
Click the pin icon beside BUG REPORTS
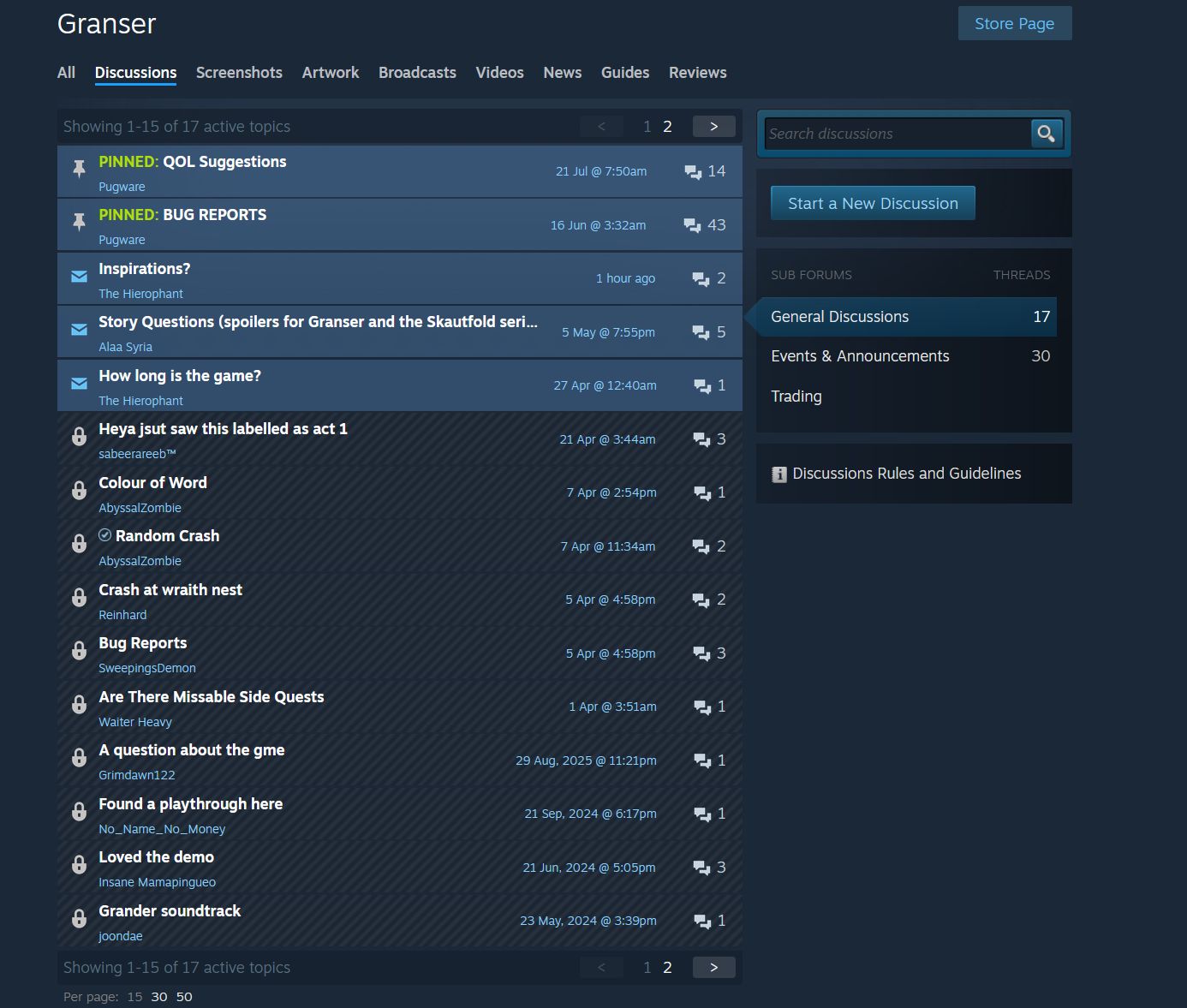[x=79, y=222]
